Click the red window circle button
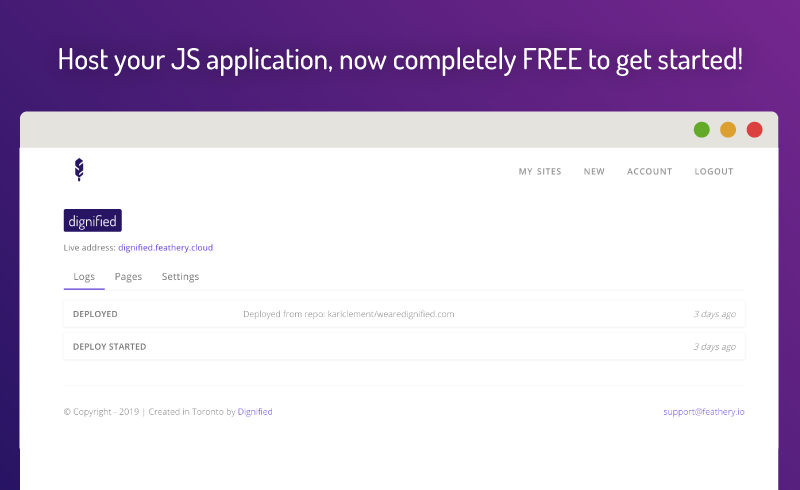 (x=755, y=130)
